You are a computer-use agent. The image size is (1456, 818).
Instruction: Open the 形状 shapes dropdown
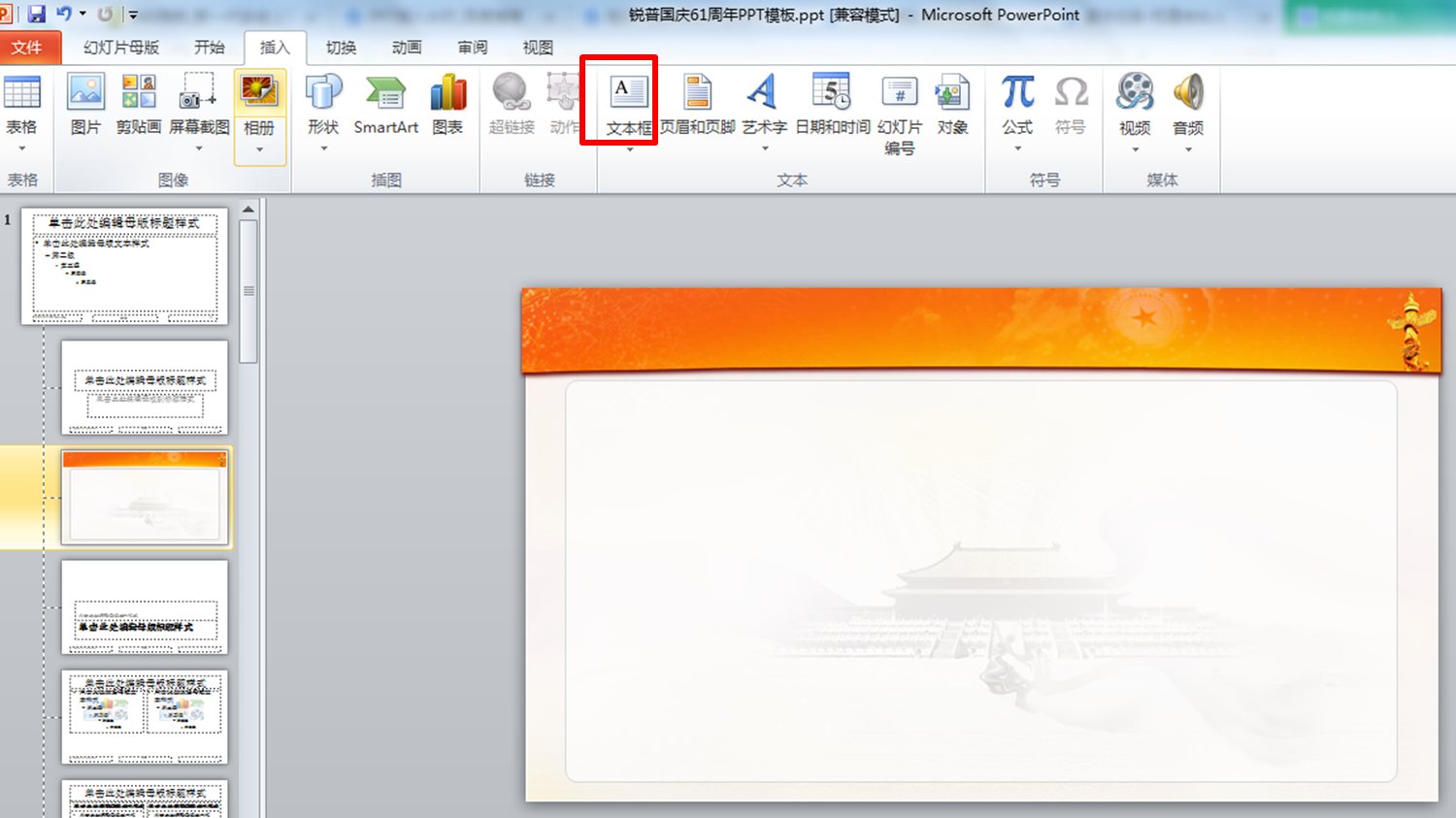click(x=323, y=148)
